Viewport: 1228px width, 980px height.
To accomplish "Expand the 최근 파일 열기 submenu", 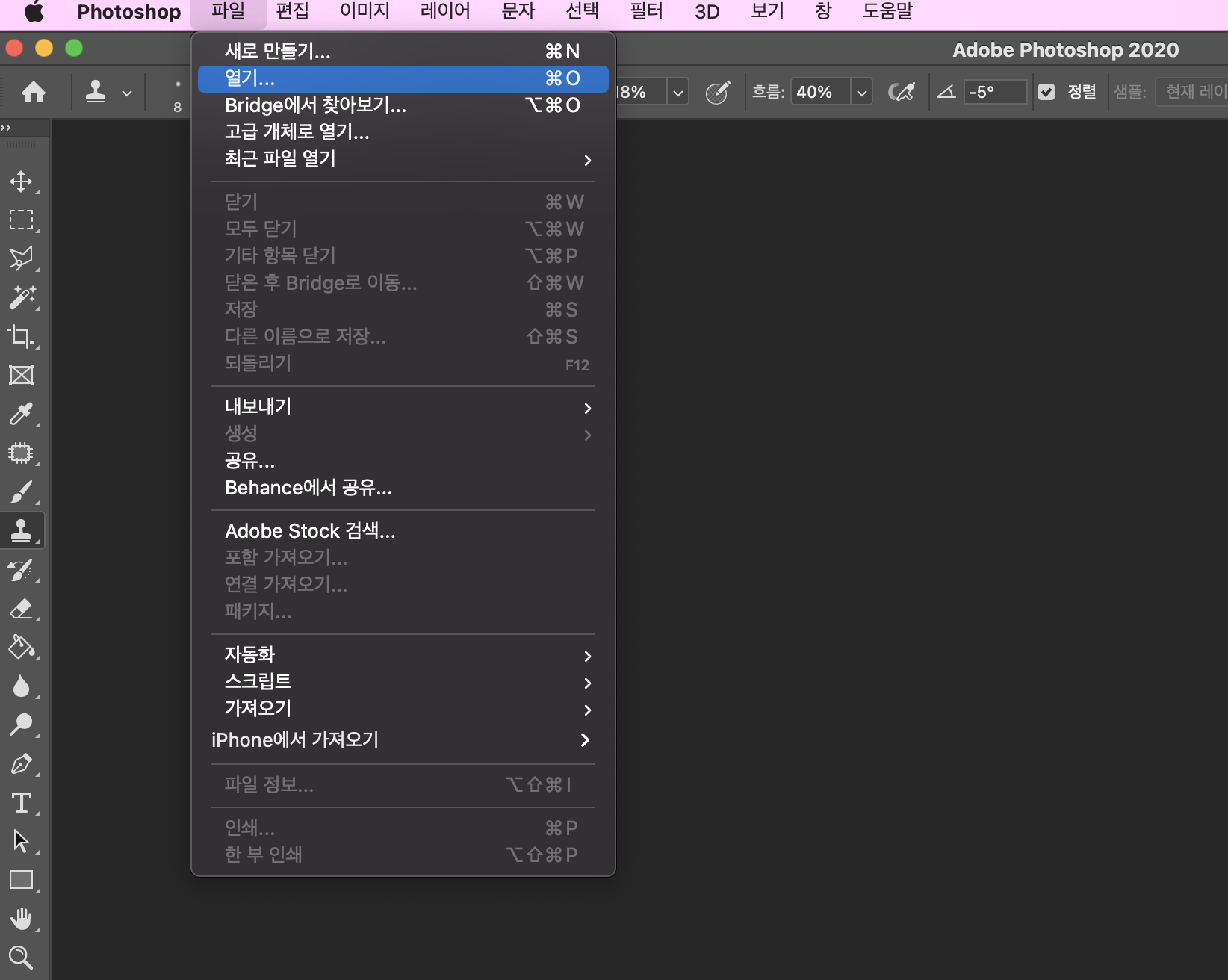I will 403,159.
